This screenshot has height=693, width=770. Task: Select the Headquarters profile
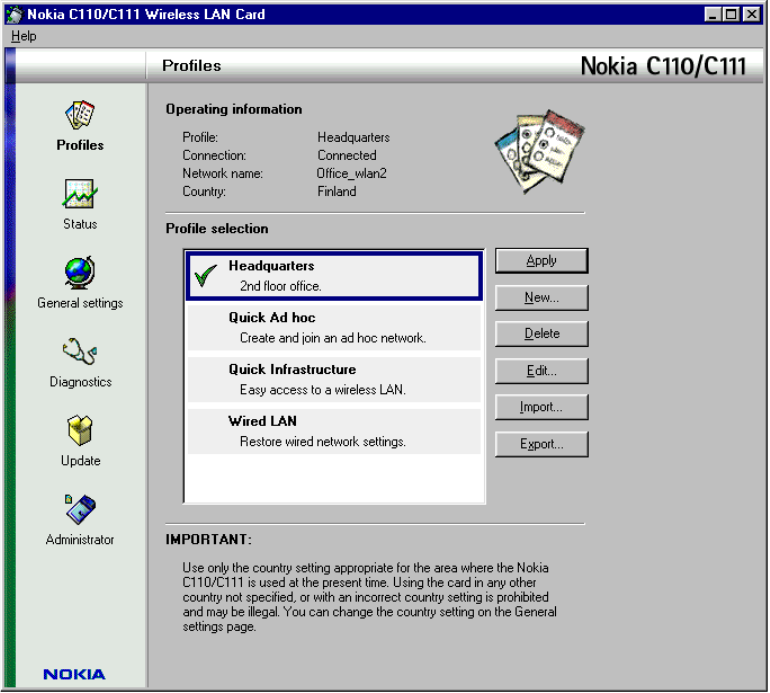334,276
